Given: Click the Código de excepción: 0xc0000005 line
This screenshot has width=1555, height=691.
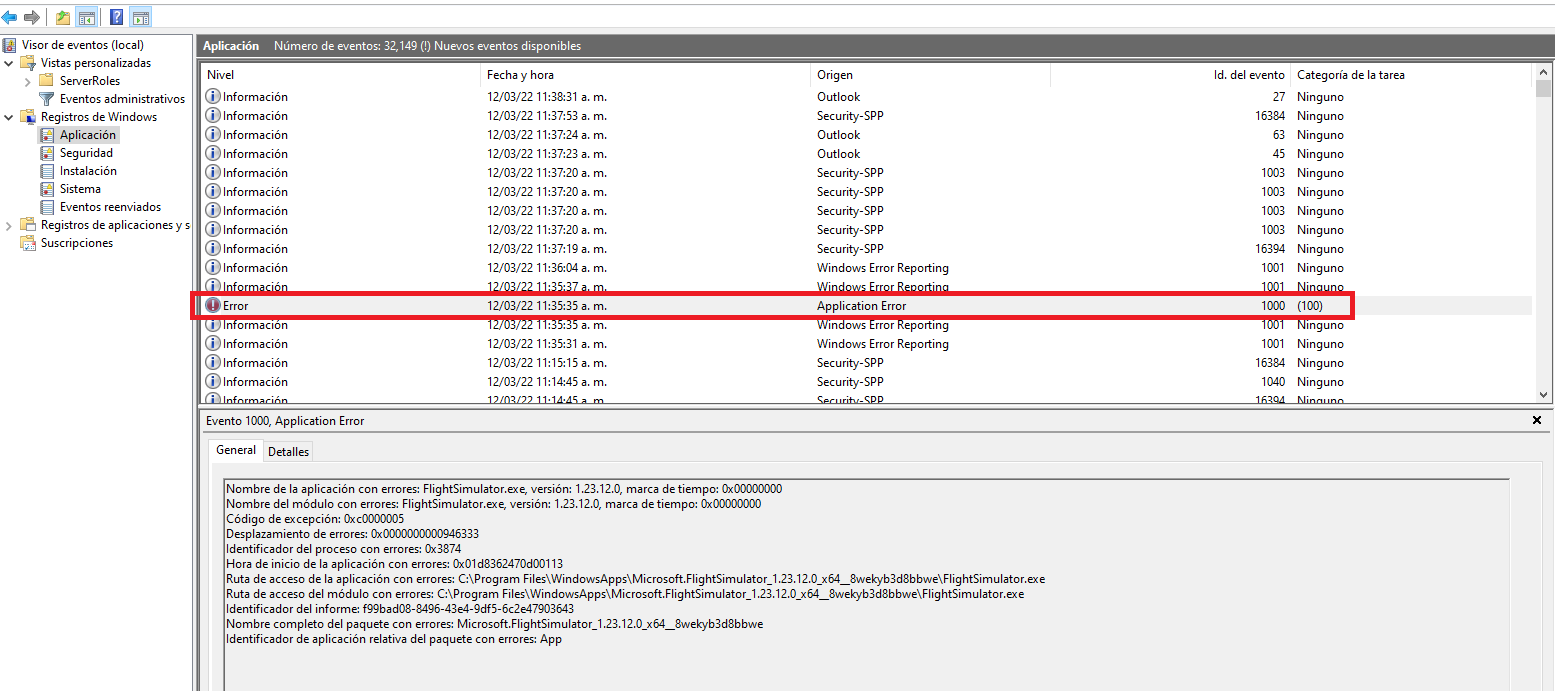Looking at the screenshot, I should (315, 519).
